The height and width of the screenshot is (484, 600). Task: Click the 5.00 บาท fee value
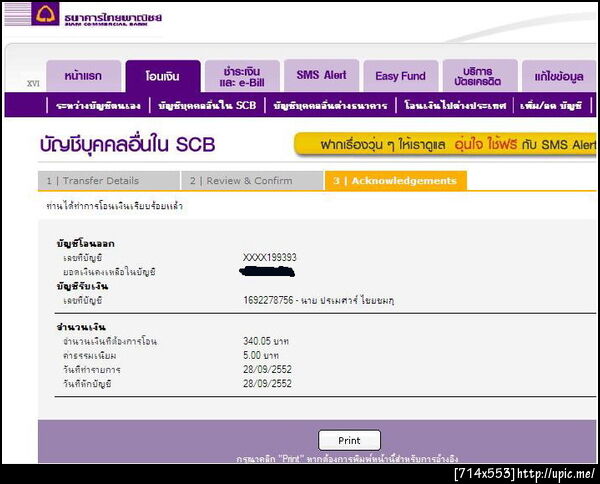coord(261,355)
